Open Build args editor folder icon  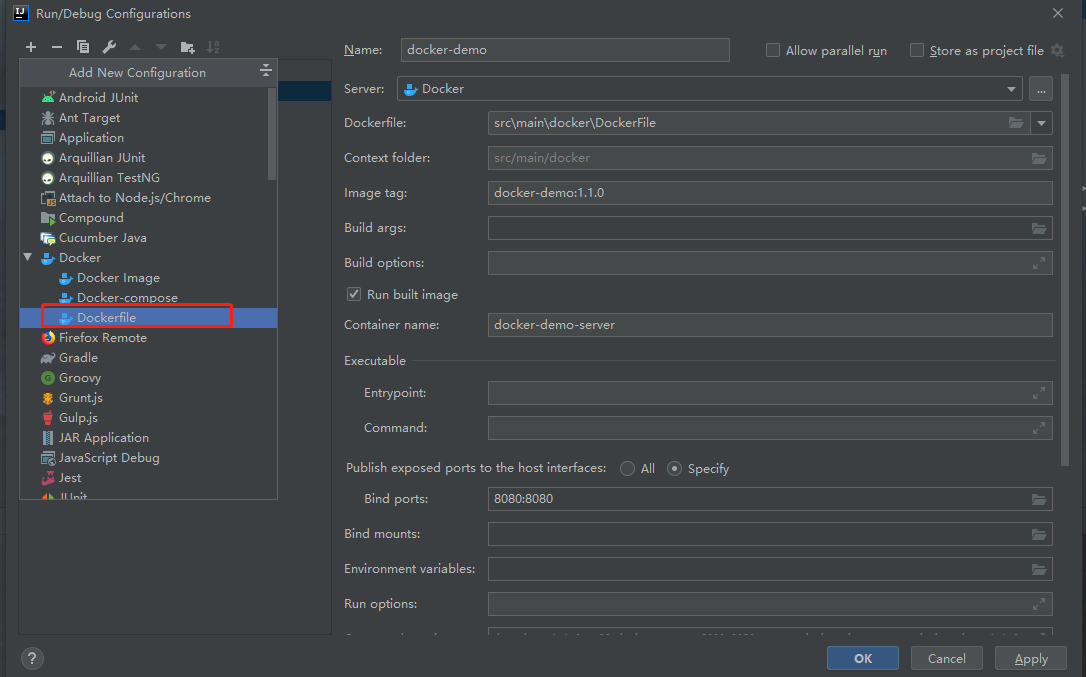[1039, 228]
